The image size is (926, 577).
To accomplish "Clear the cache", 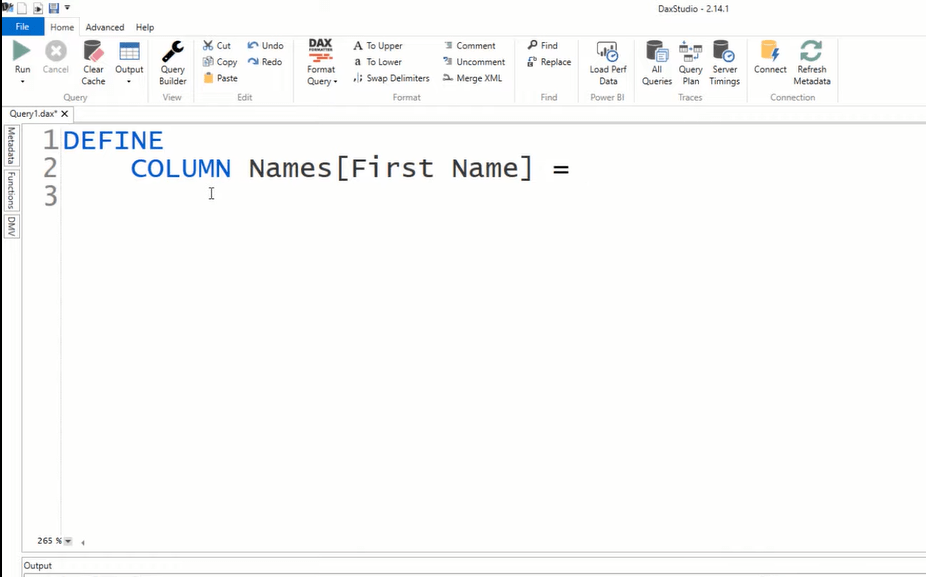I will tap(93, 63).
